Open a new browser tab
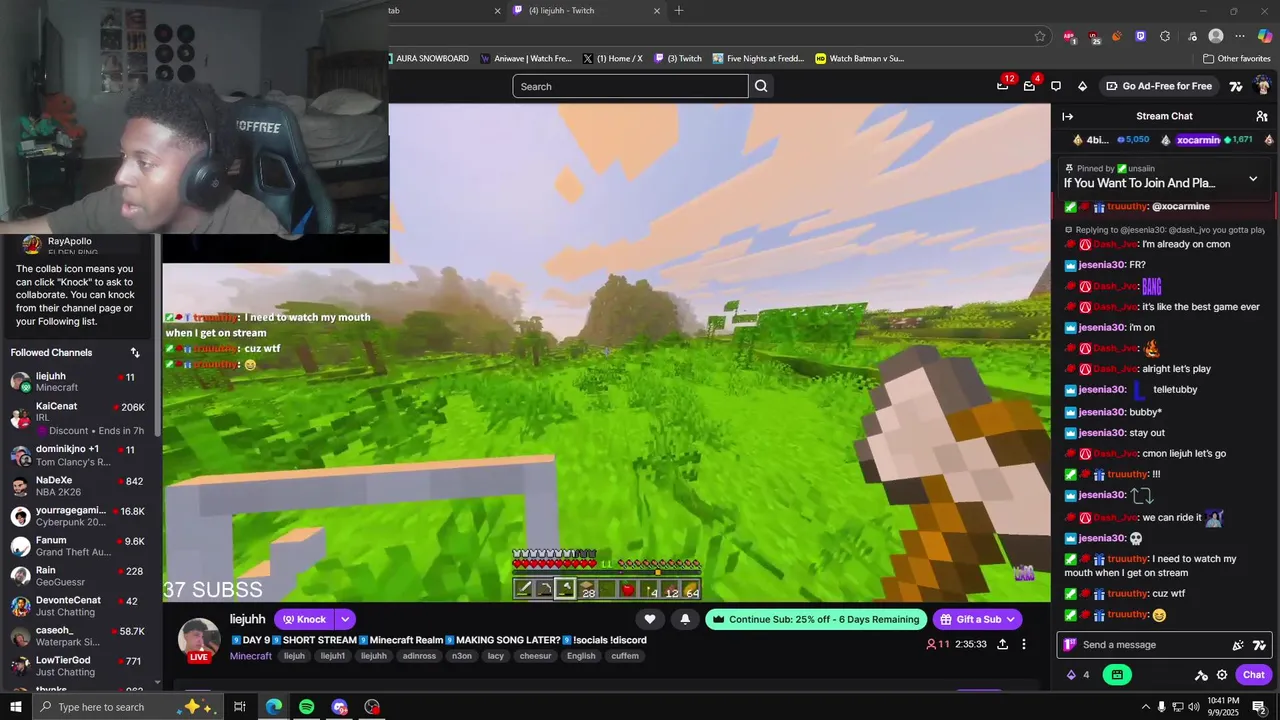 click(x=679, y=11)
